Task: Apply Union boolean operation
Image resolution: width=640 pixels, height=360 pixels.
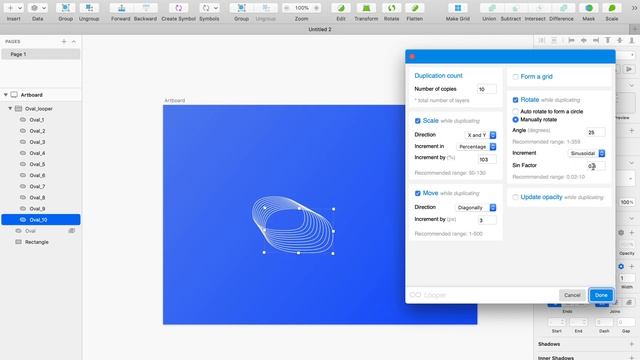Action: tap(491, 8)
